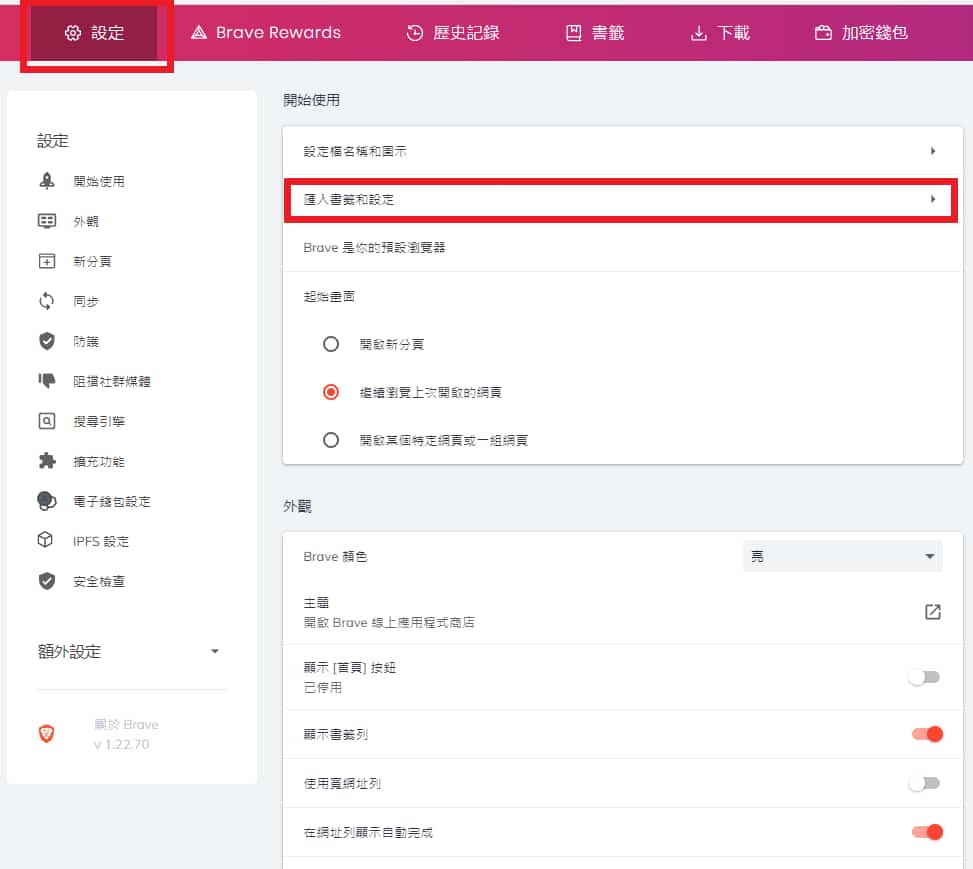Image resolution: width=973 pixels, height=869 pixels.
Task: Click the sync arrows icon for 同步
Action: (x=46, y=301)
